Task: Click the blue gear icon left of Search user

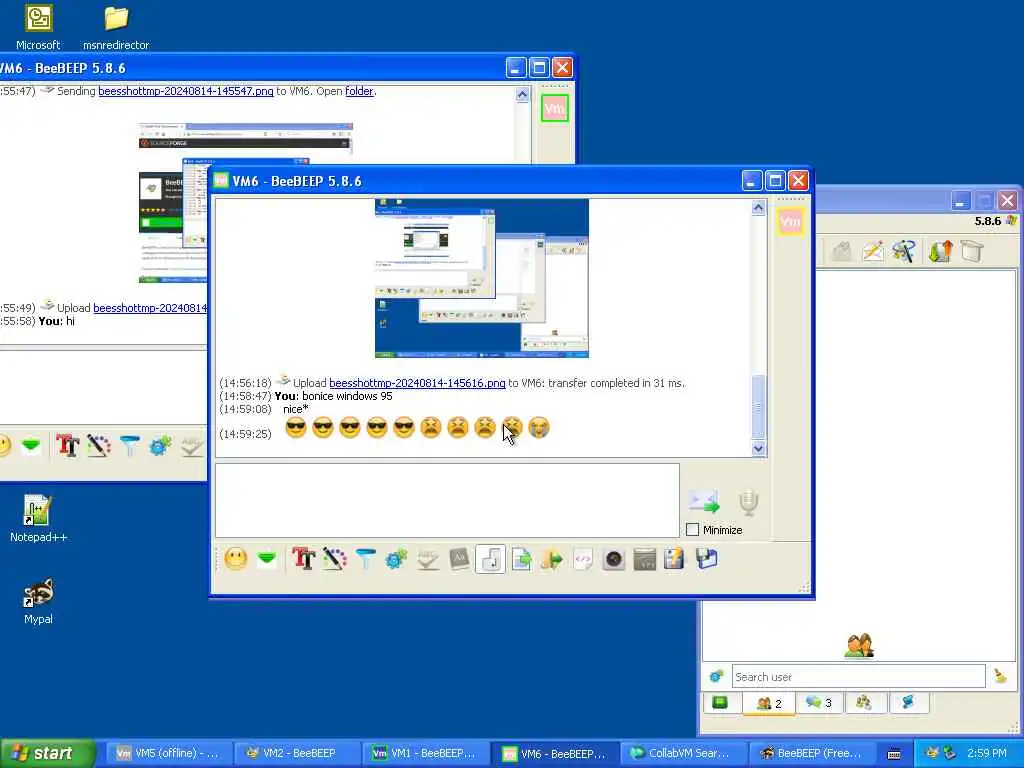Action: [716, 676]
